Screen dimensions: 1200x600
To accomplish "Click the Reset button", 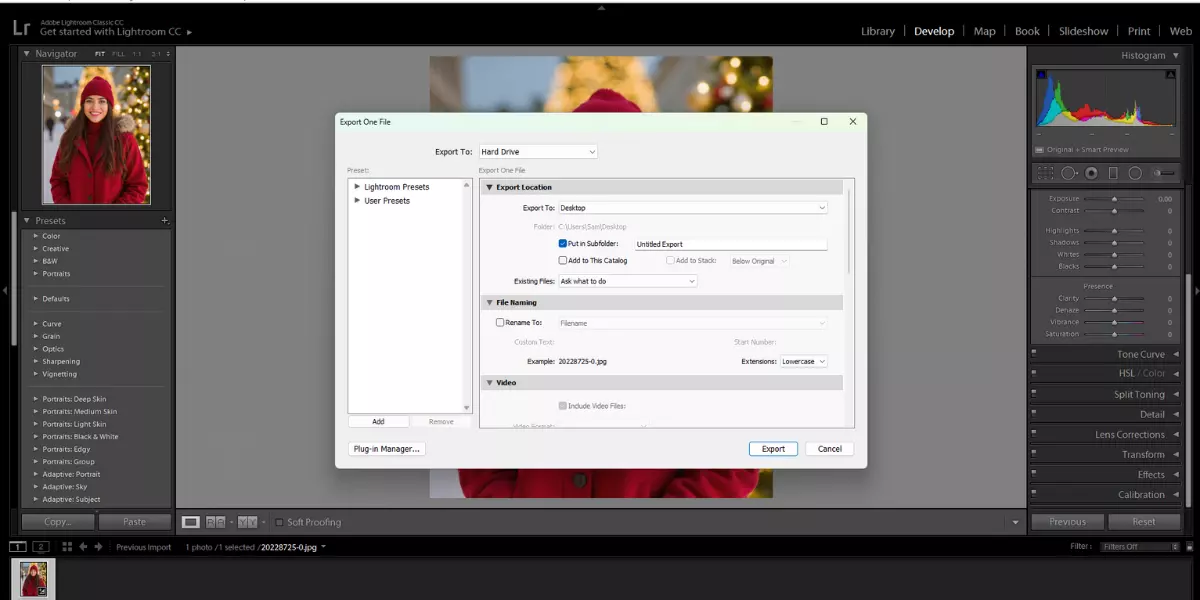I will tap(1144, 522).
